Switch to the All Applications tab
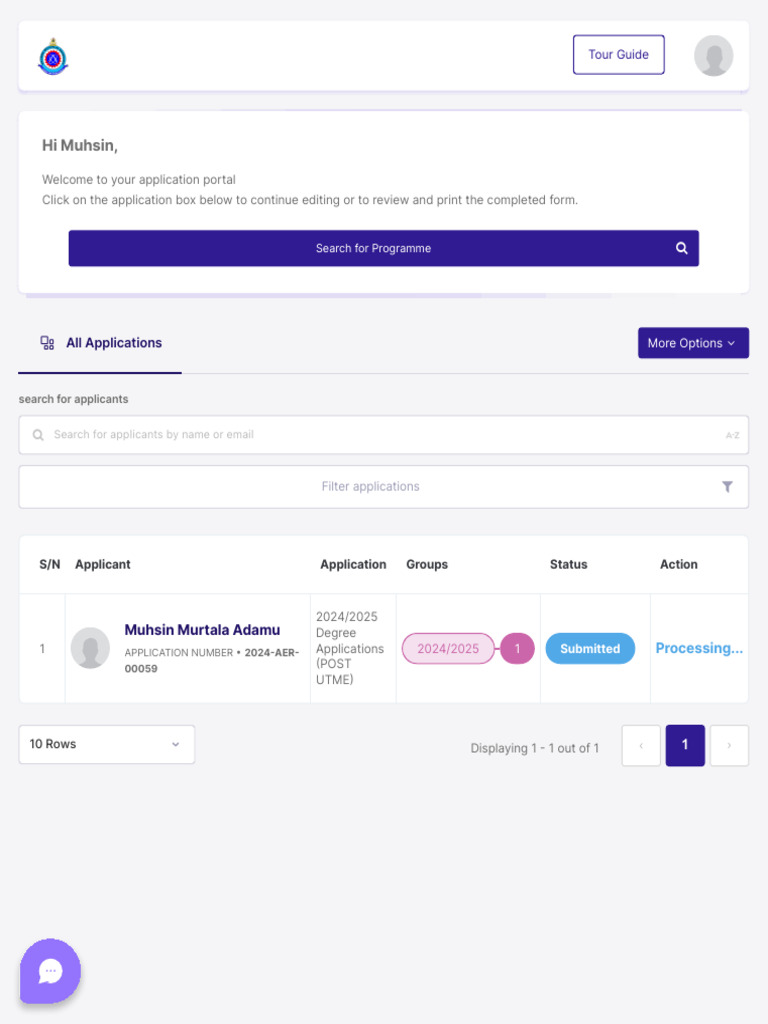This screenshot has width=768, height=1024. pyautogui.click(x=113, y=343)
